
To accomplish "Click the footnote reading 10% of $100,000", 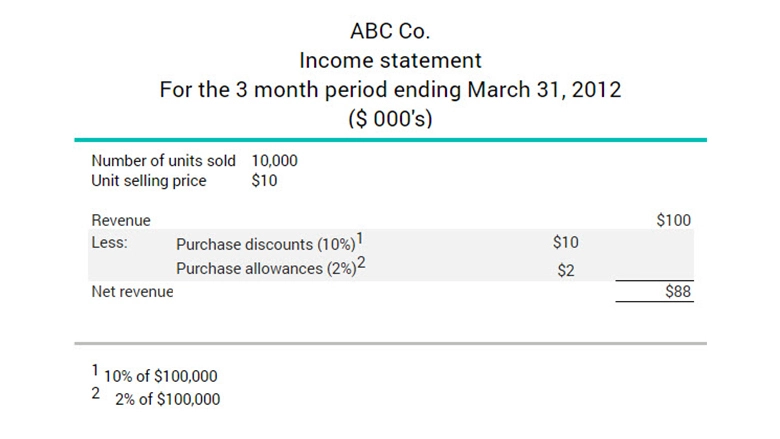I will (x=161, y=377).
